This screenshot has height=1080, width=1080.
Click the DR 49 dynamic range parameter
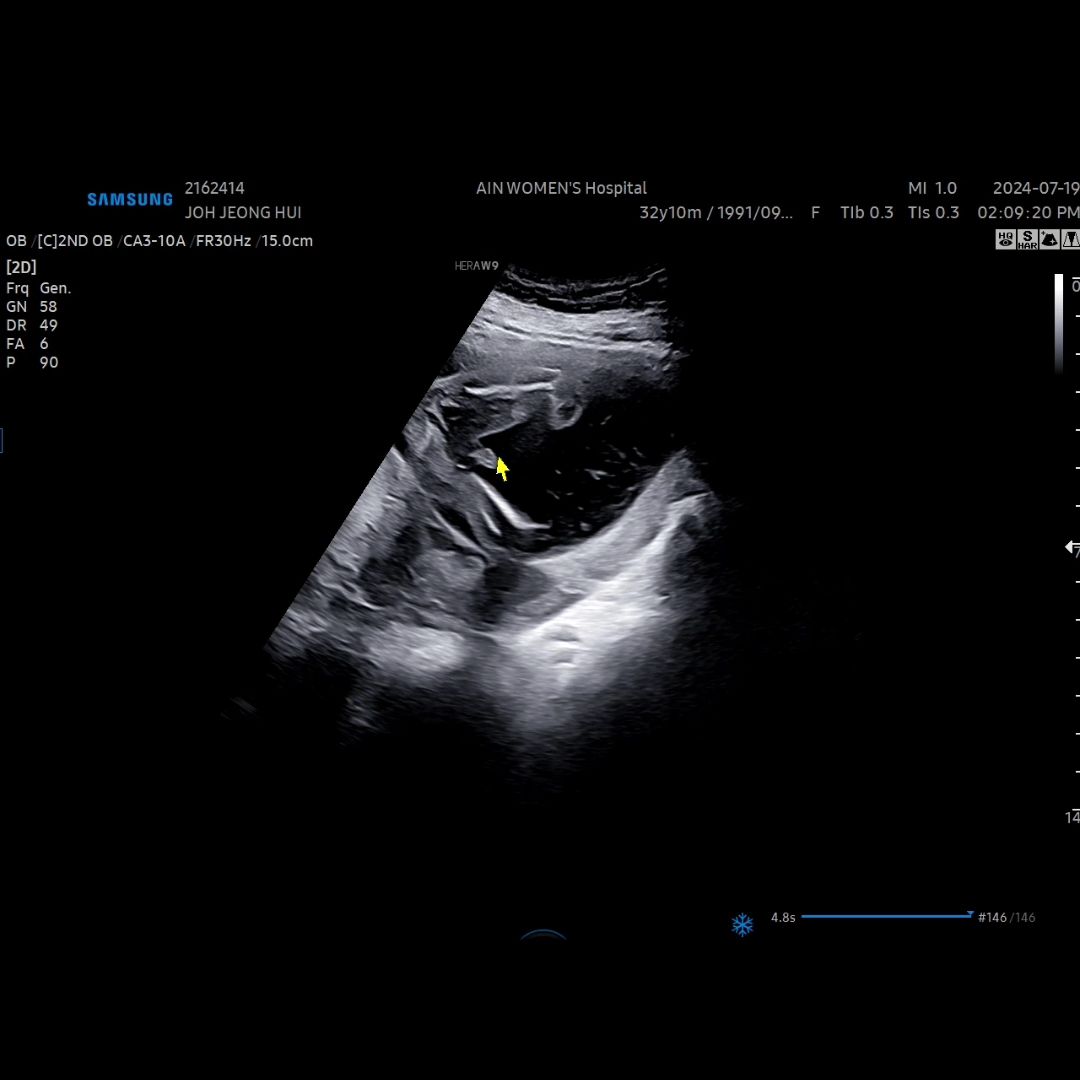point(32,325)
